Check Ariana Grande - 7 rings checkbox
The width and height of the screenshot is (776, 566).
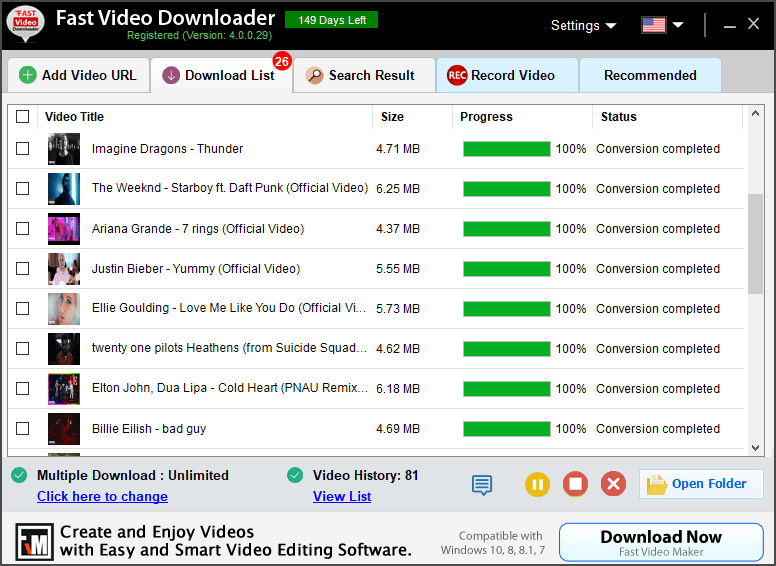(x=22, y=229)
